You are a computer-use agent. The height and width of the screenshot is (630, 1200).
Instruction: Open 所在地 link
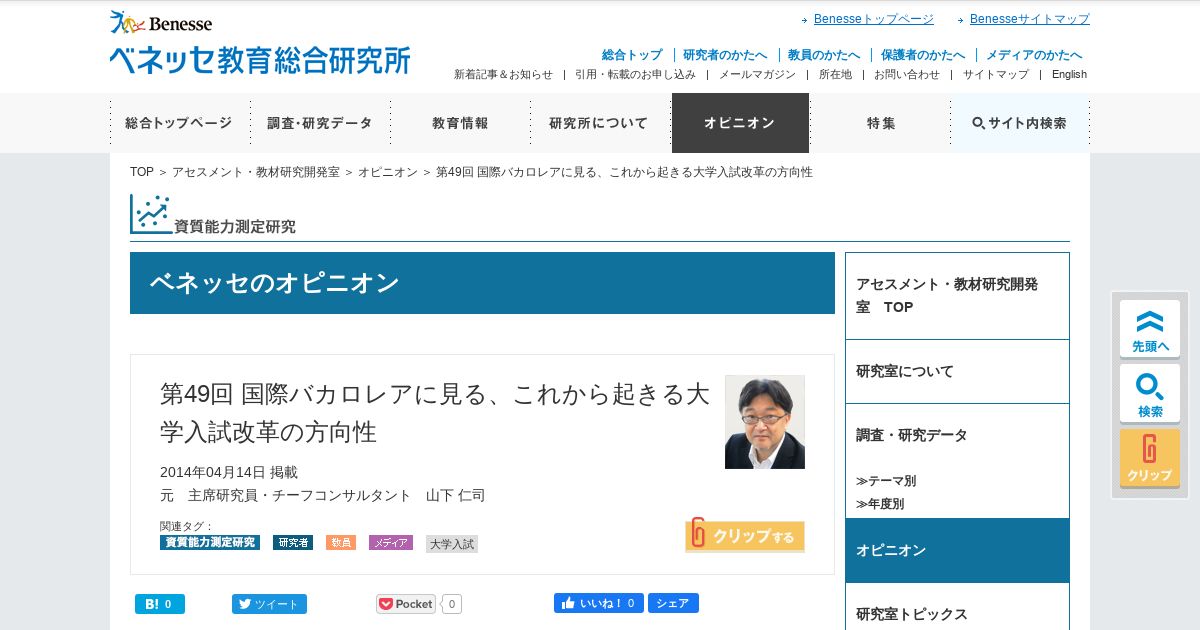835,75
